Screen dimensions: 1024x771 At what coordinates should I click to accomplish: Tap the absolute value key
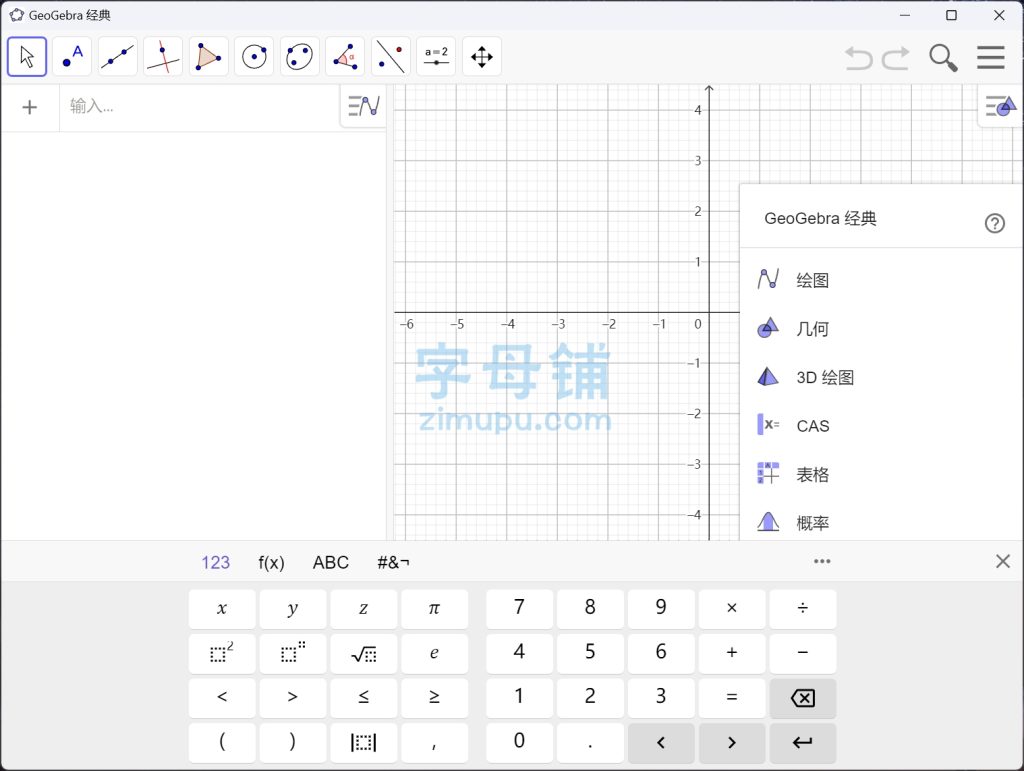(x=364, y=742)
